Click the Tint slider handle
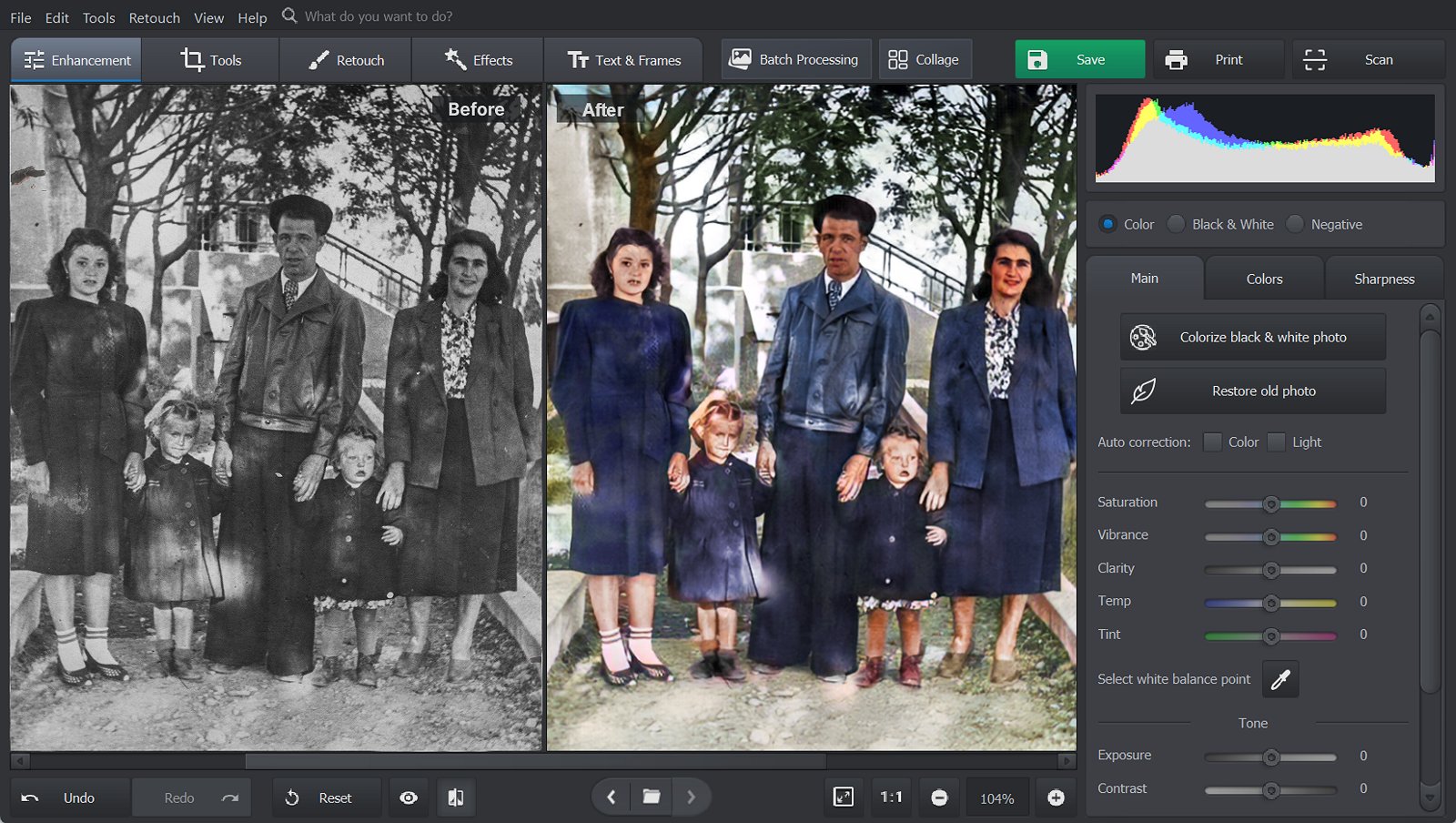1456x823 pixels. [x=1271, y=635]
